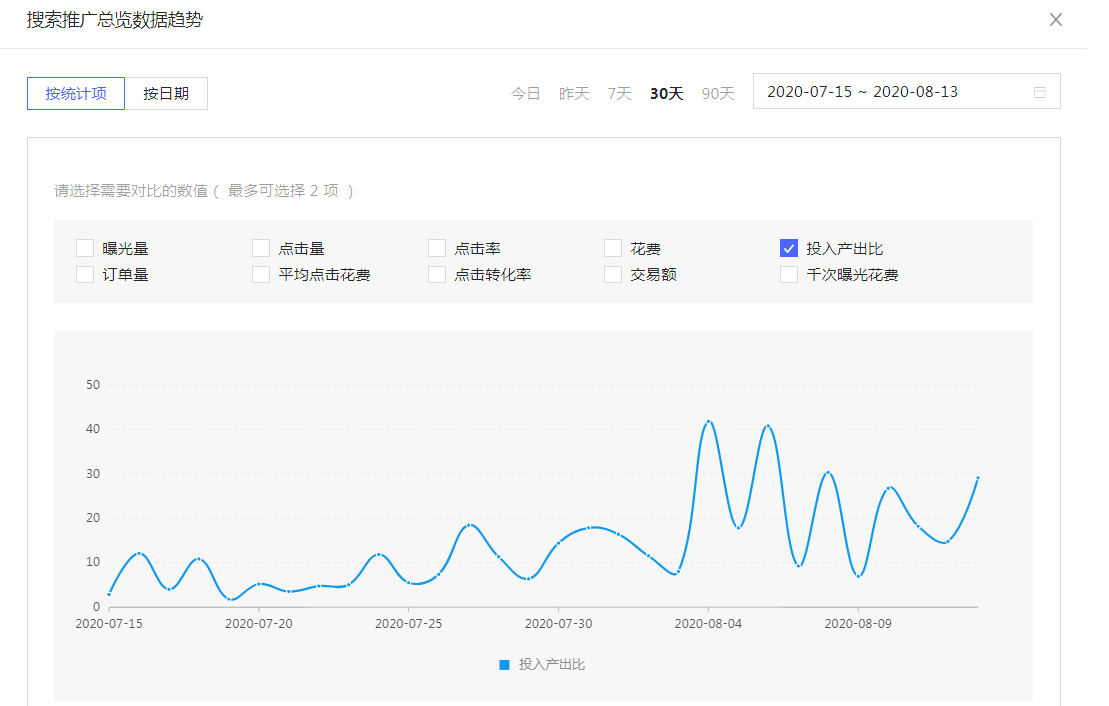Click the x-axis label 2020-08-09

click(x=858, y=624)
